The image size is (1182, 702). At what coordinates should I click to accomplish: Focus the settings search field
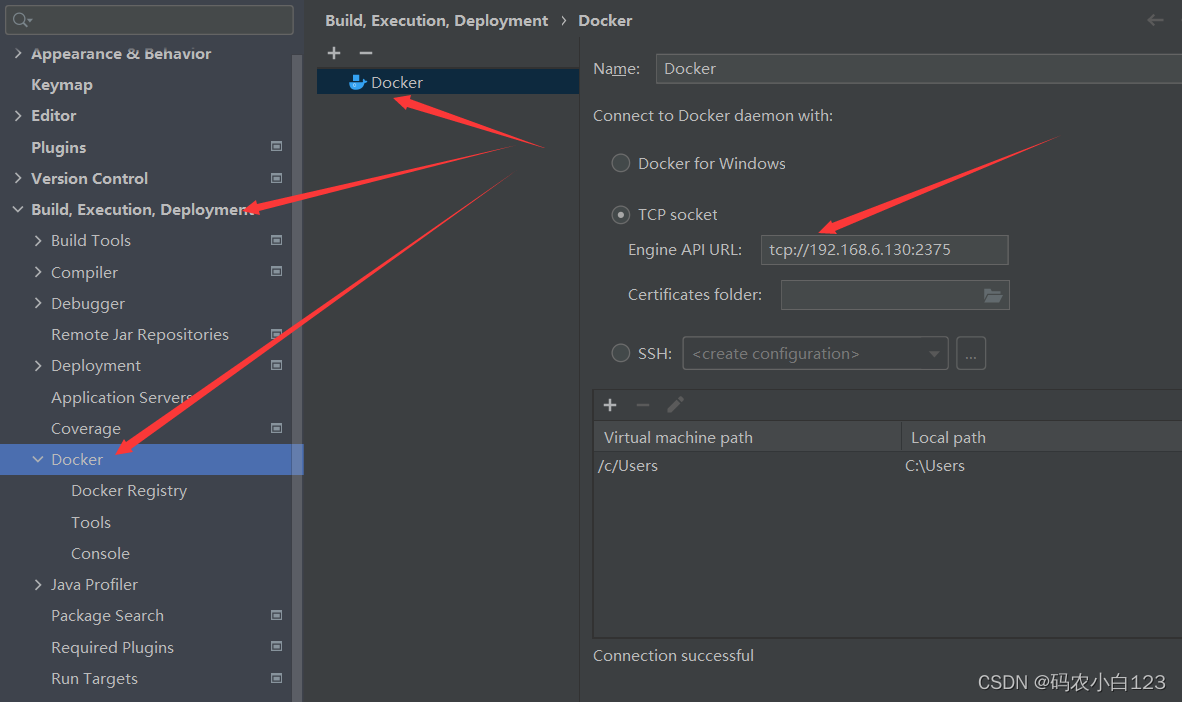click(149, 20)
